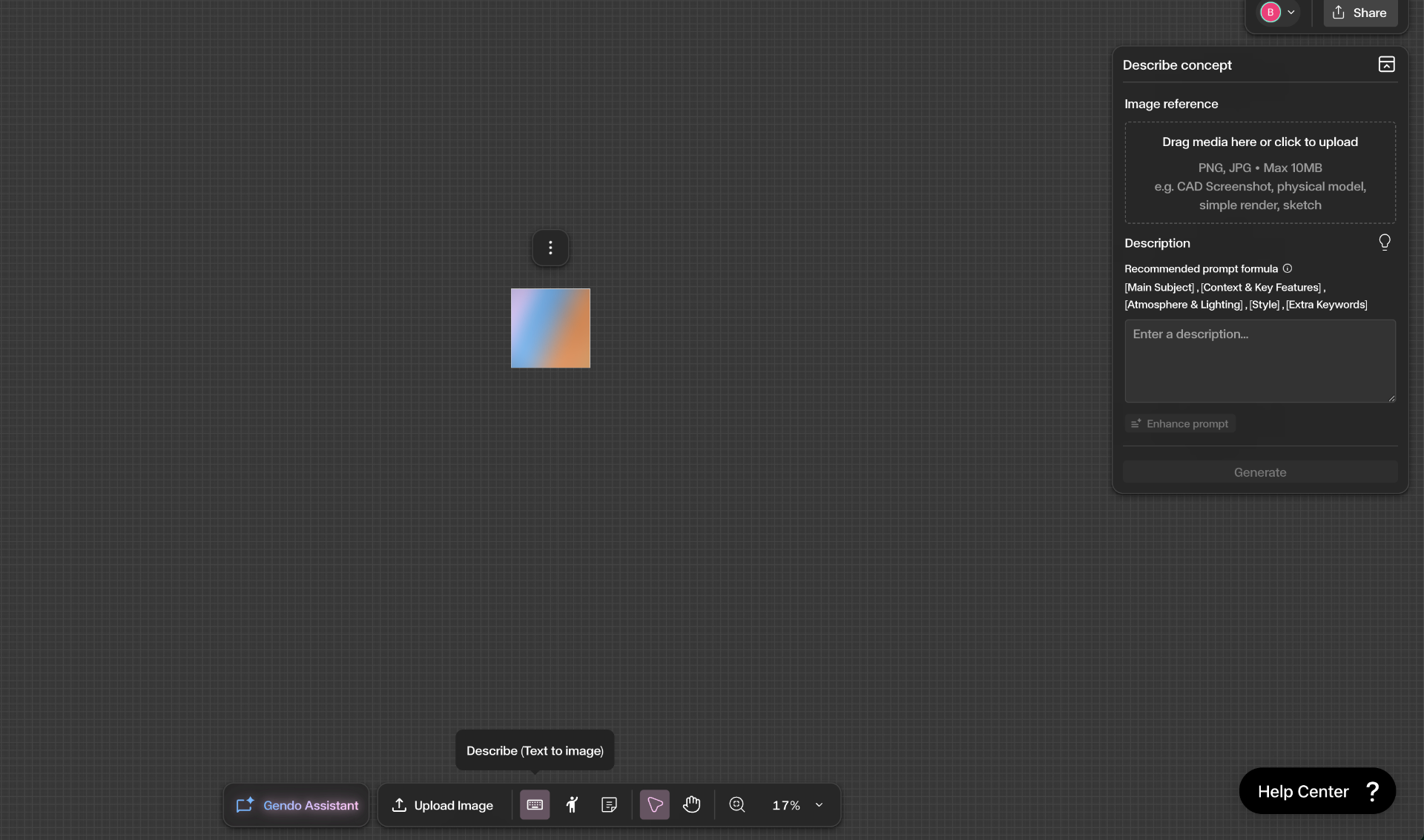Open Gendo Assistant chat
Screen dimensions: 1424x840
coord(297,805)
